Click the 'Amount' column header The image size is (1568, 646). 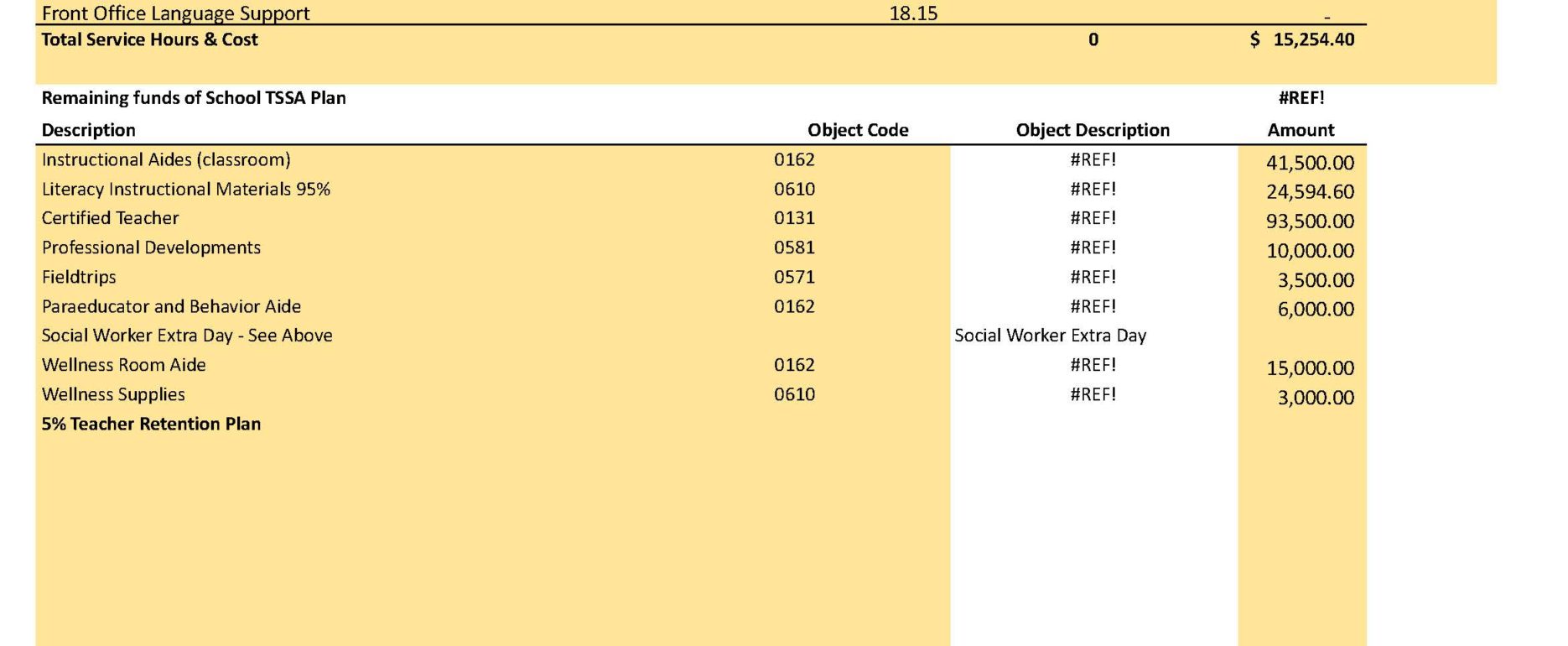[1301, 130]
